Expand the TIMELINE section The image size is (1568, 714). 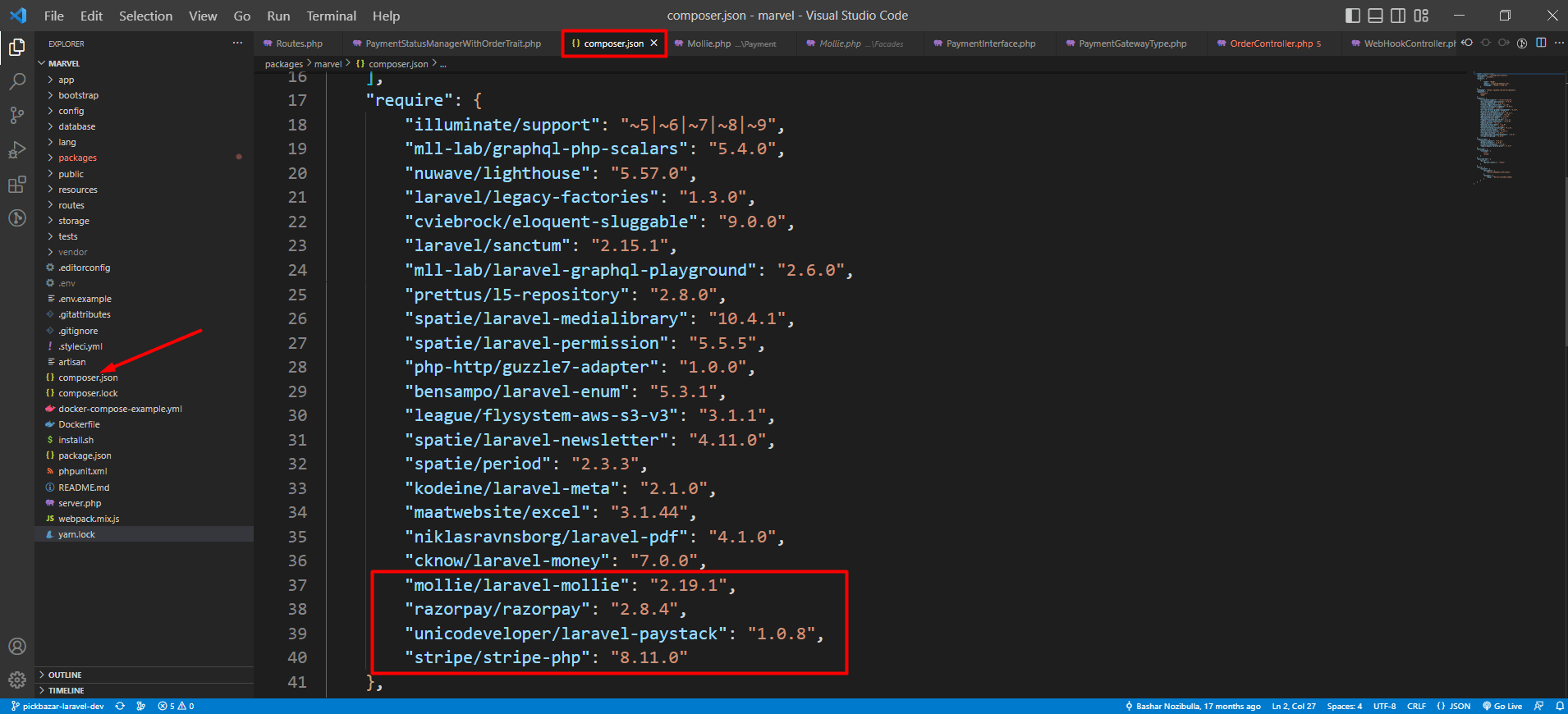(66, 690)
